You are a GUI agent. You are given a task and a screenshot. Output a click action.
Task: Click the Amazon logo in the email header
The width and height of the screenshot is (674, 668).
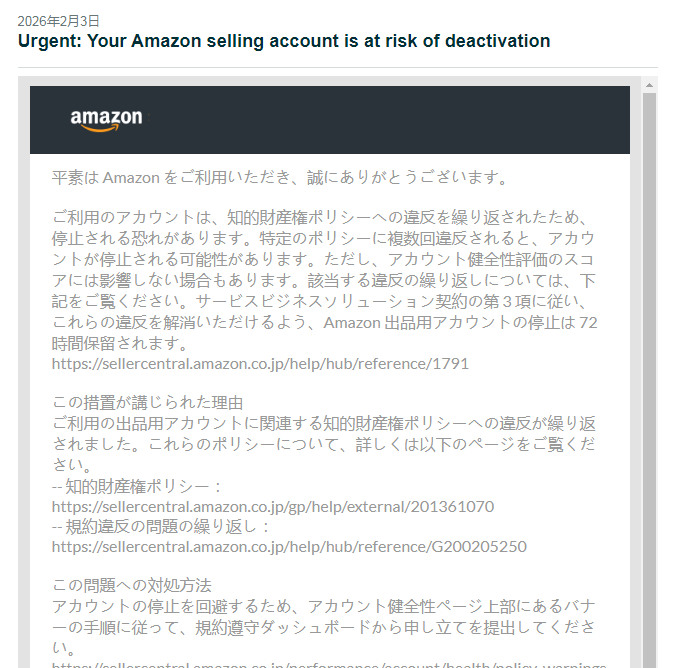[x=106, y=120]
